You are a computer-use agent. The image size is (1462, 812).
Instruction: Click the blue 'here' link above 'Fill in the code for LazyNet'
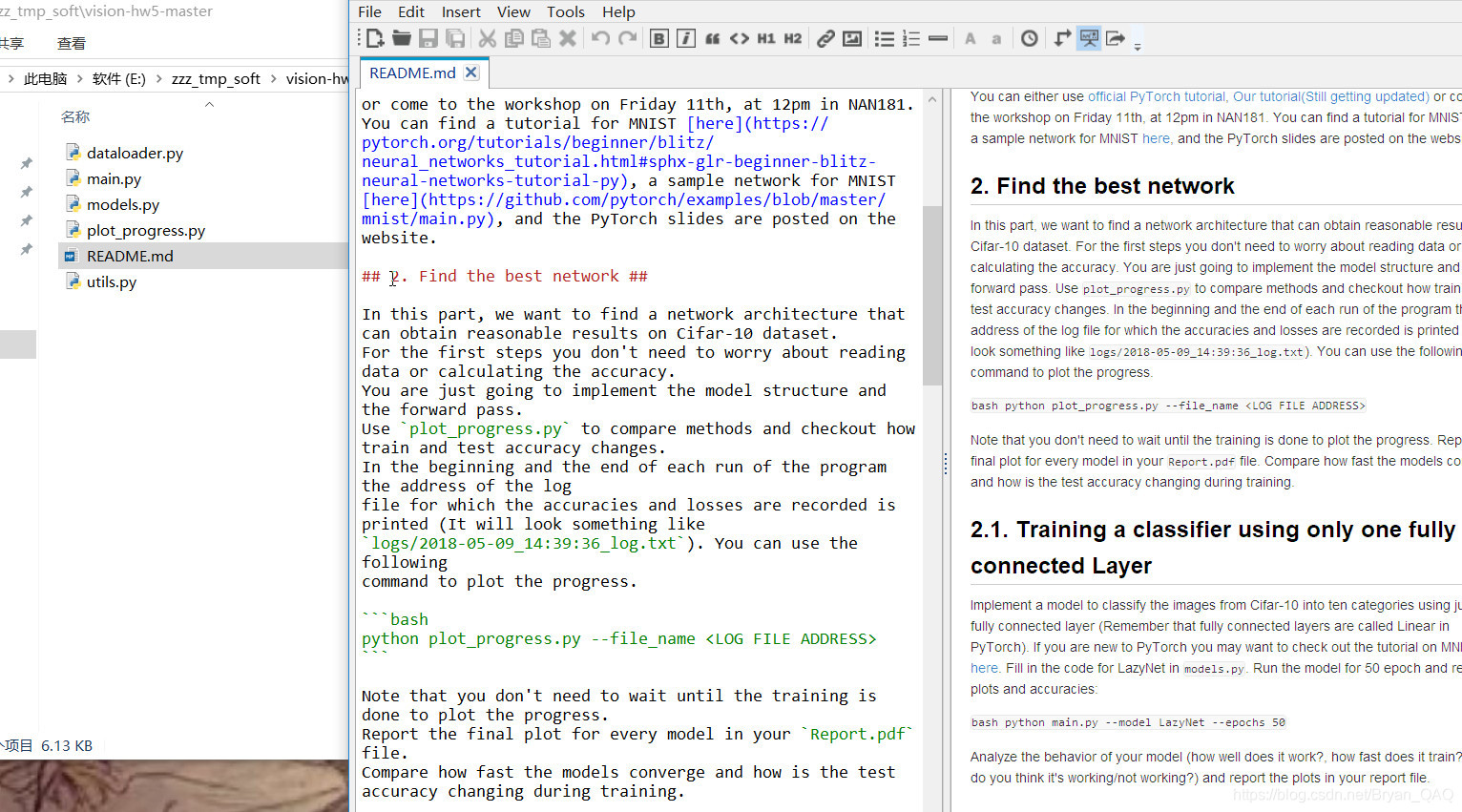pyautogui.click(x=984, y=668)
